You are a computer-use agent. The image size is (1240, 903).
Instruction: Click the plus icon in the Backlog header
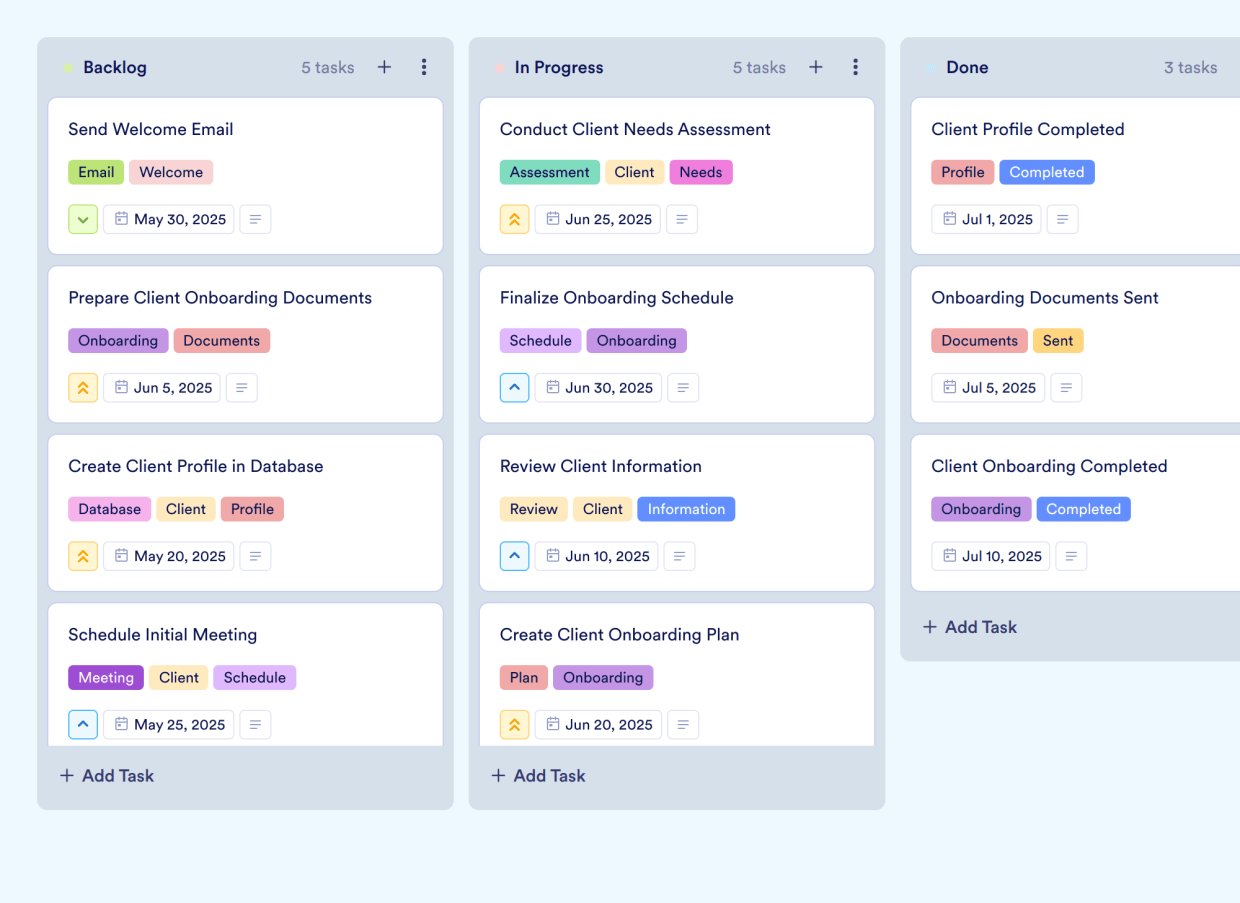[x=384, y=67]
